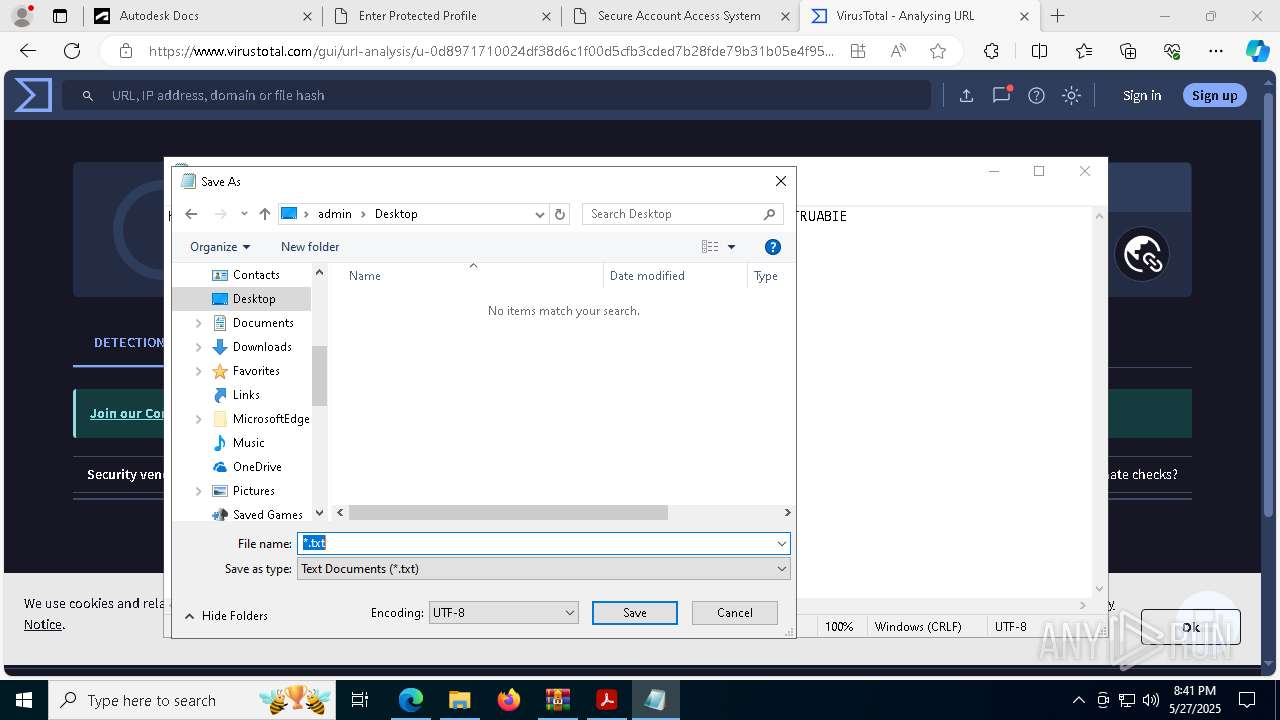Click Read aloud icon in address bar

[898, 51]
